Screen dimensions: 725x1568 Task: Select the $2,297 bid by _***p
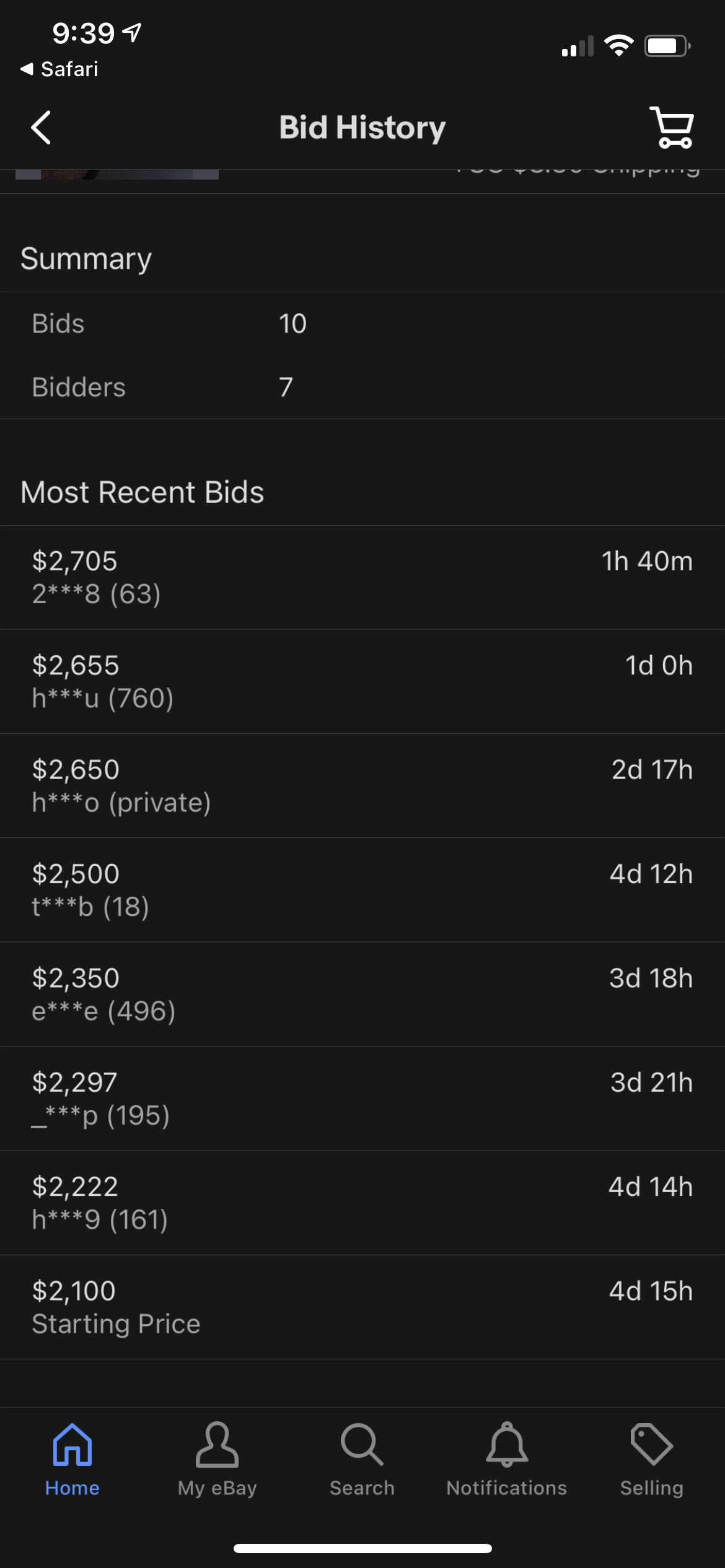coord(362,1098)
